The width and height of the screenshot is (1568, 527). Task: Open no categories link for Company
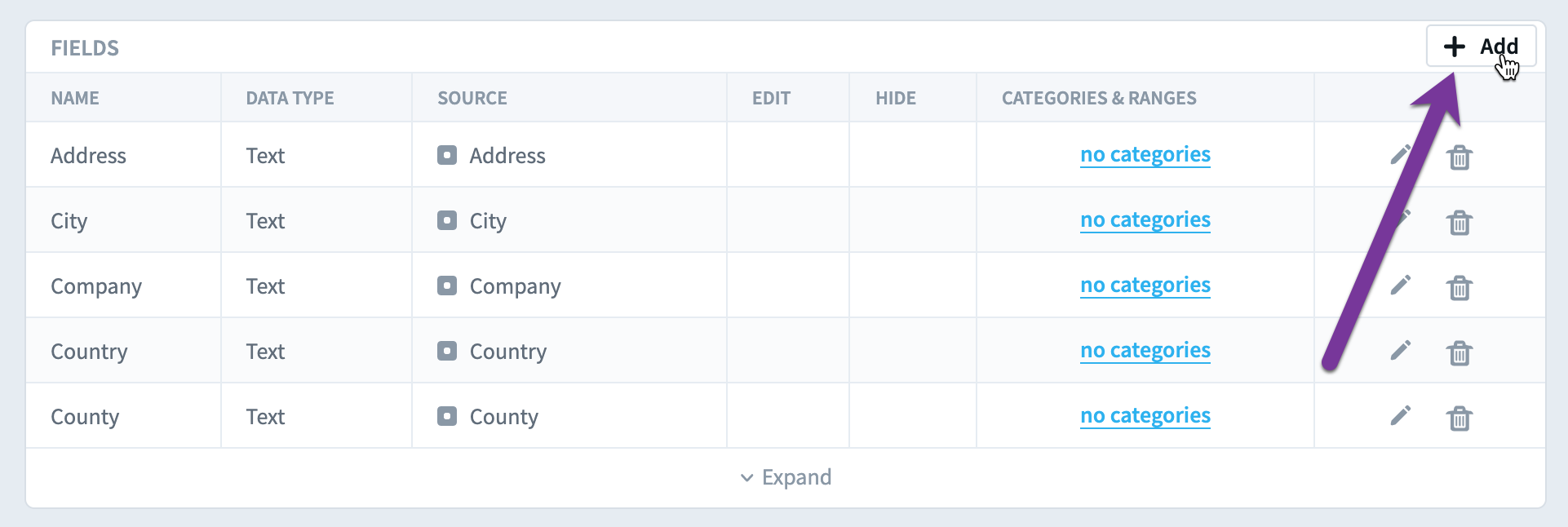click(1145, 285)
